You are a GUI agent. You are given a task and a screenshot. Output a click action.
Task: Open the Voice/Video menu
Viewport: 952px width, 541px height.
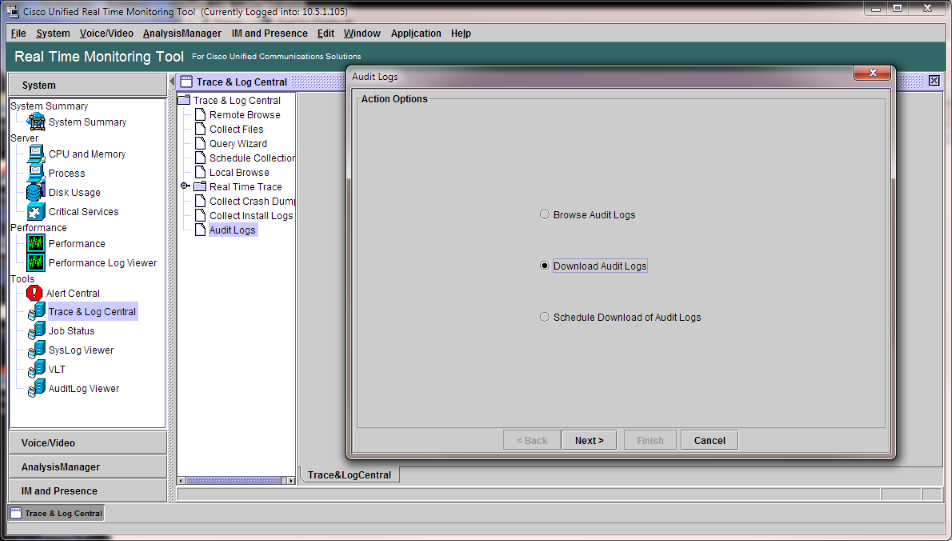tap(106, 33)
